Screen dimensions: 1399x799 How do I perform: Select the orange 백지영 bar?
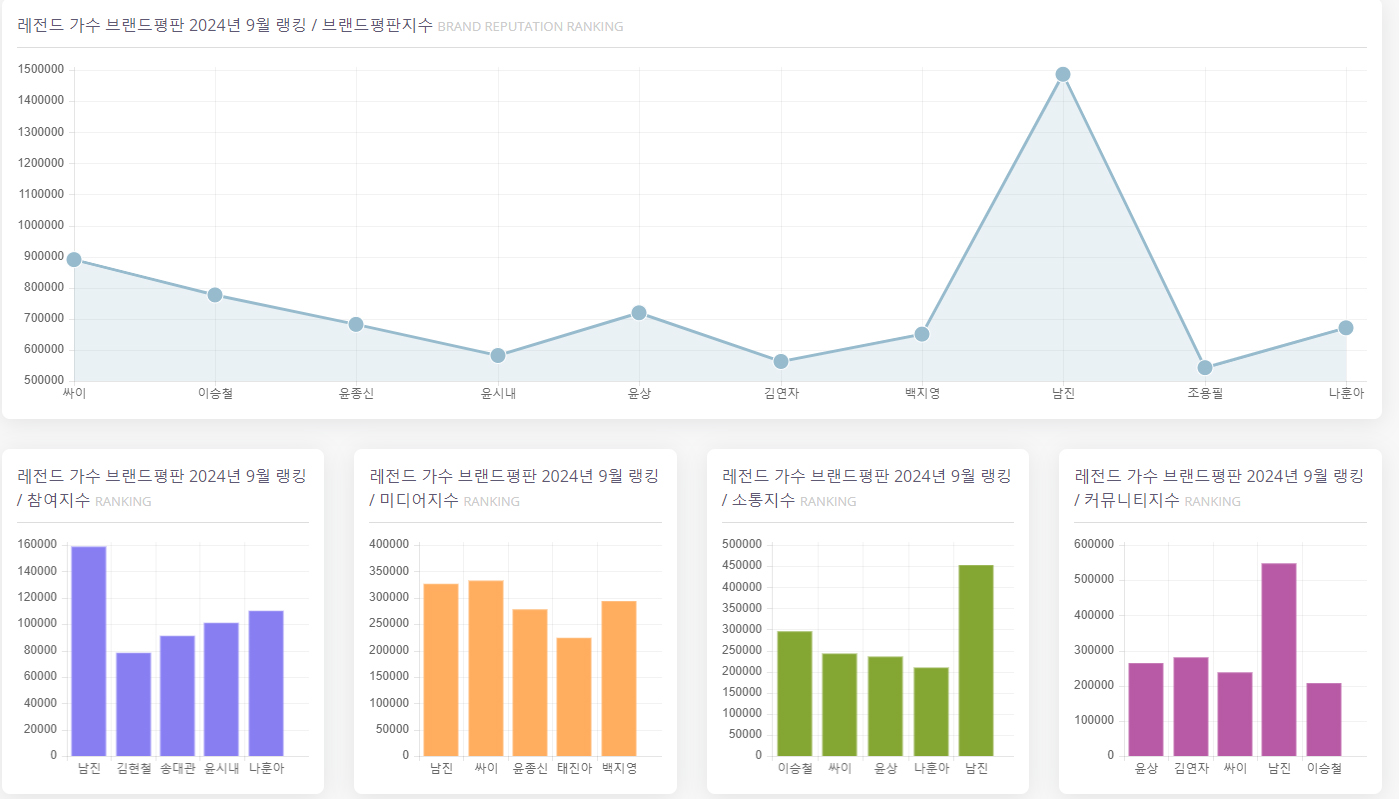click(x=619, y=678)
